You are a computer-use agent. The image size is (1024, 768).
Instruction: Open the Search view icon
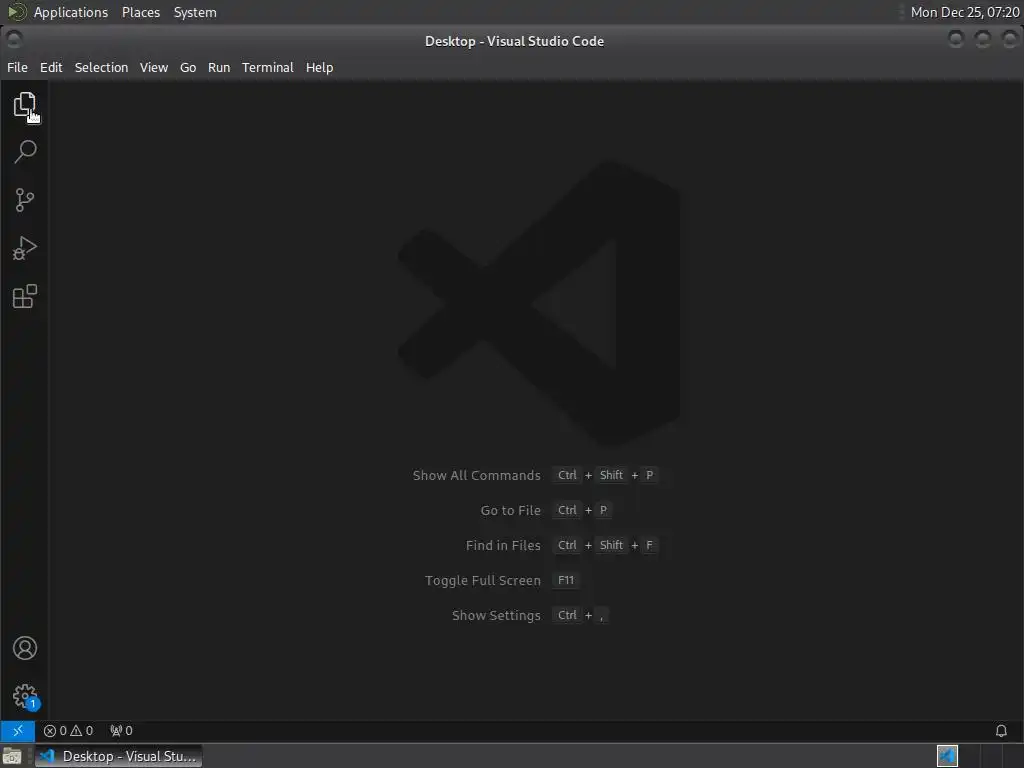point(25,152)
